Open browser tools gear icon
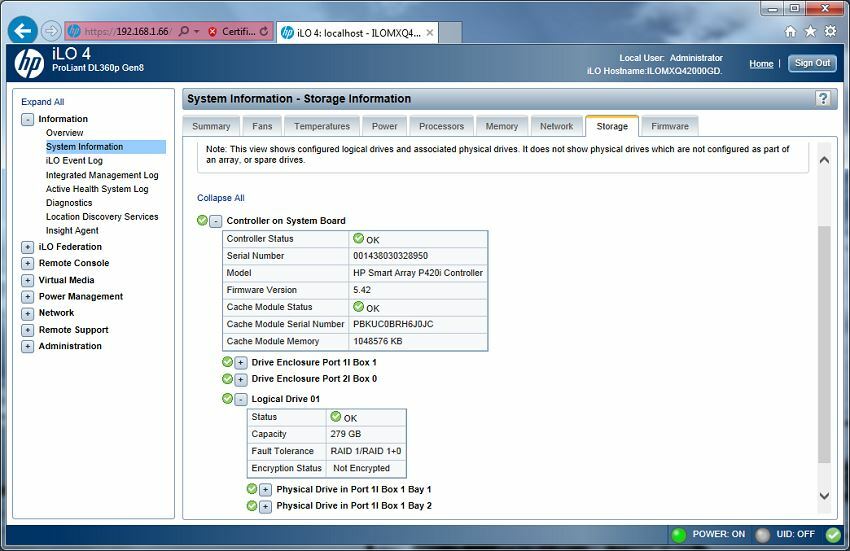850x551 pixels. tap(830, 31)
